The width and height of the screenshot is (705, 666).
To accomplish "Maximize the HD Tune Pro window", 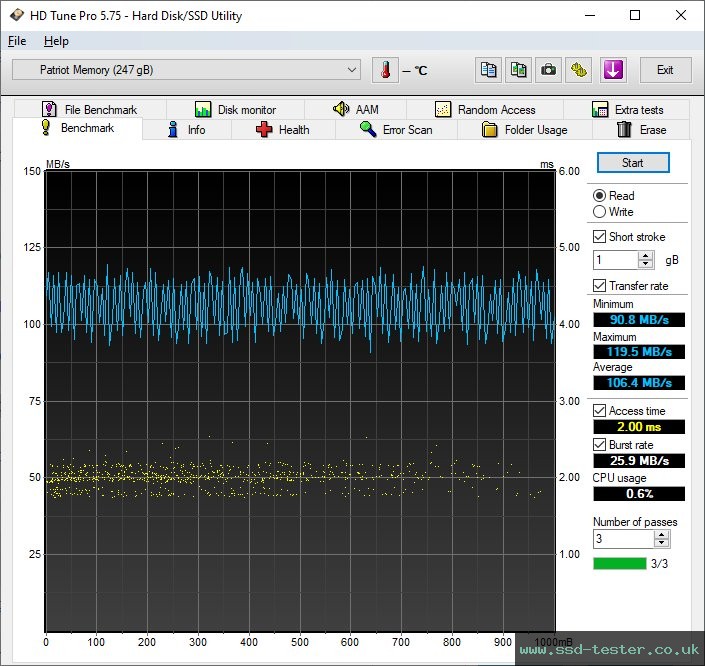I will coord(635,15).
